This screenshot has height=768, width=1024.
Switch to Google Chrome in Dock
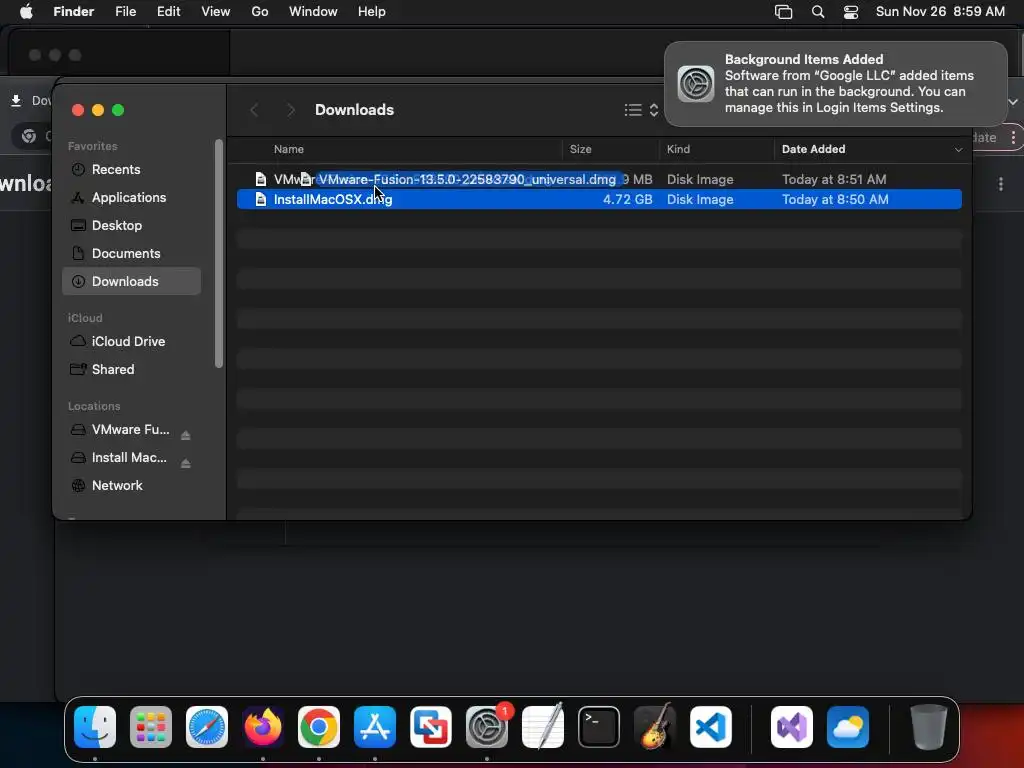tap(319, 727)
